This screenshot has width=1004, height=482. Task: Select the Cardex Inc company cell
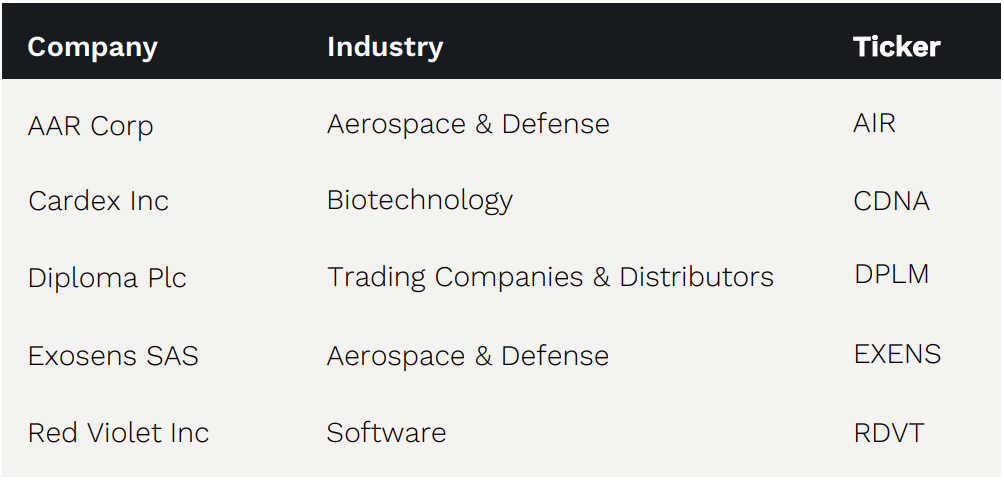98,201
